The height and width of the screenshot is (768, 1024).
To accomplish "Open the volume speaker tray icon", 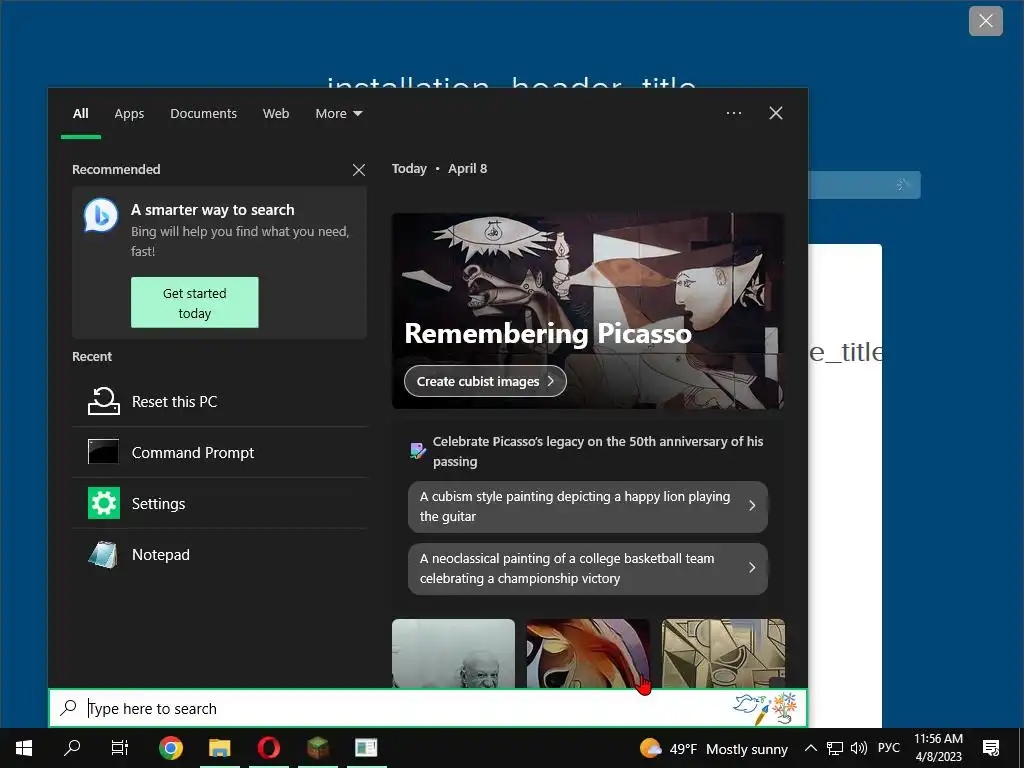I will (x=859, y=748).
